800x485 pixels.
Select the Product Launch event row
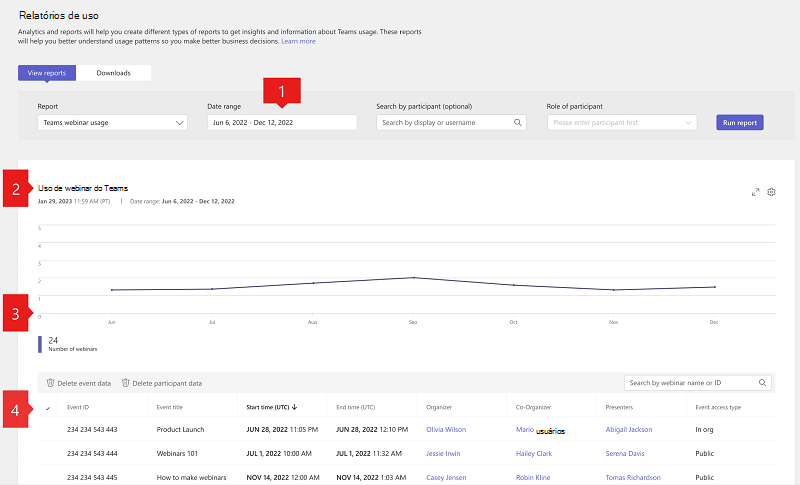click(180, 429)
